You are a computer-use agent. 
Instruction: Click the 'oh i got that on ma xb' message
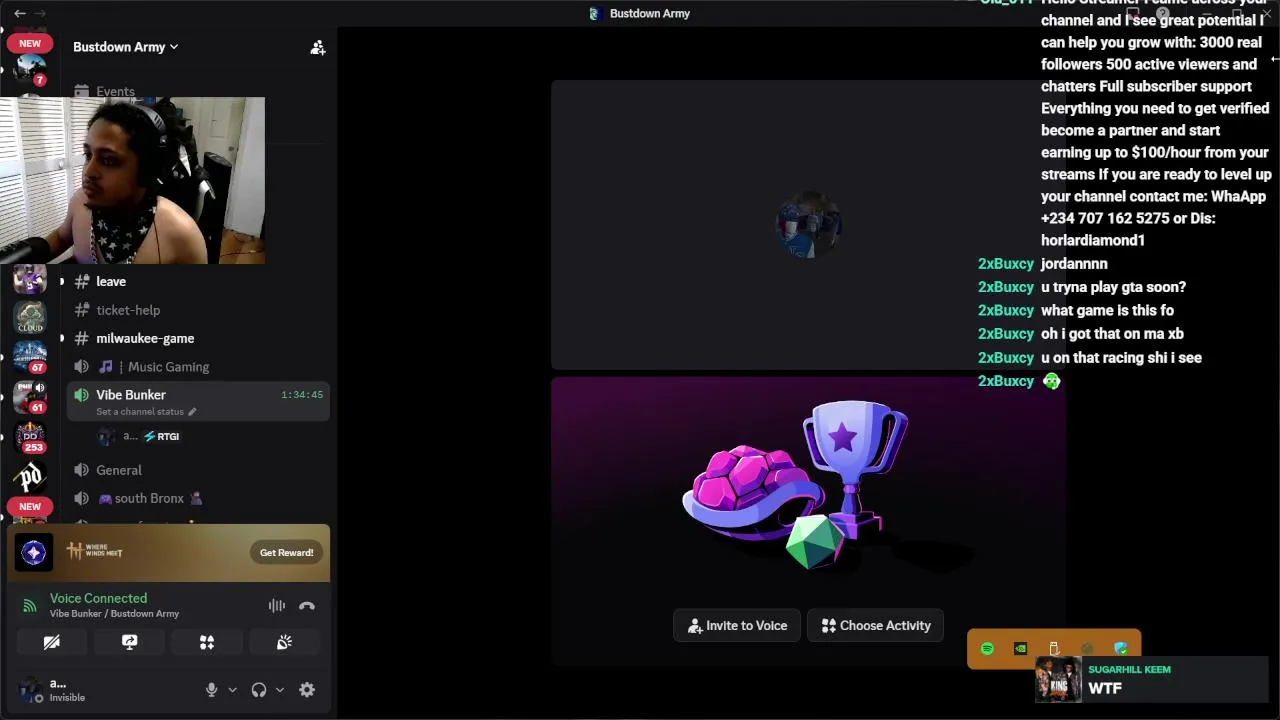point(1112,334)
